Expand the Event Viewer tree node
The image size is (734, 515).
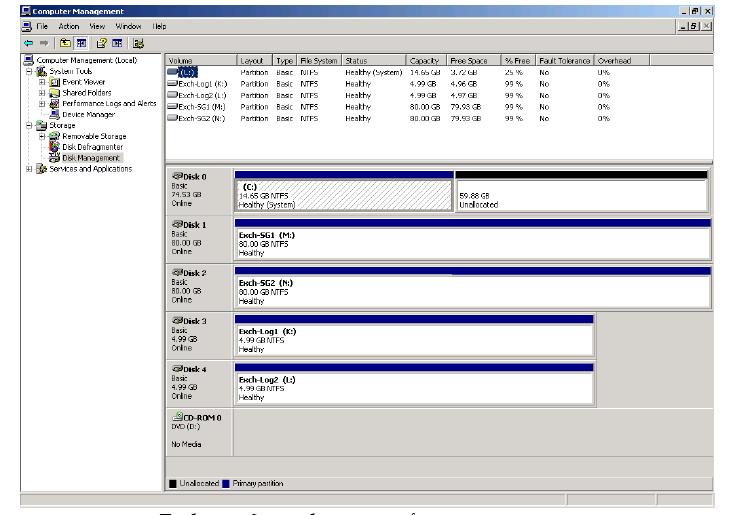pyautogui.click(x=42, y=82)
